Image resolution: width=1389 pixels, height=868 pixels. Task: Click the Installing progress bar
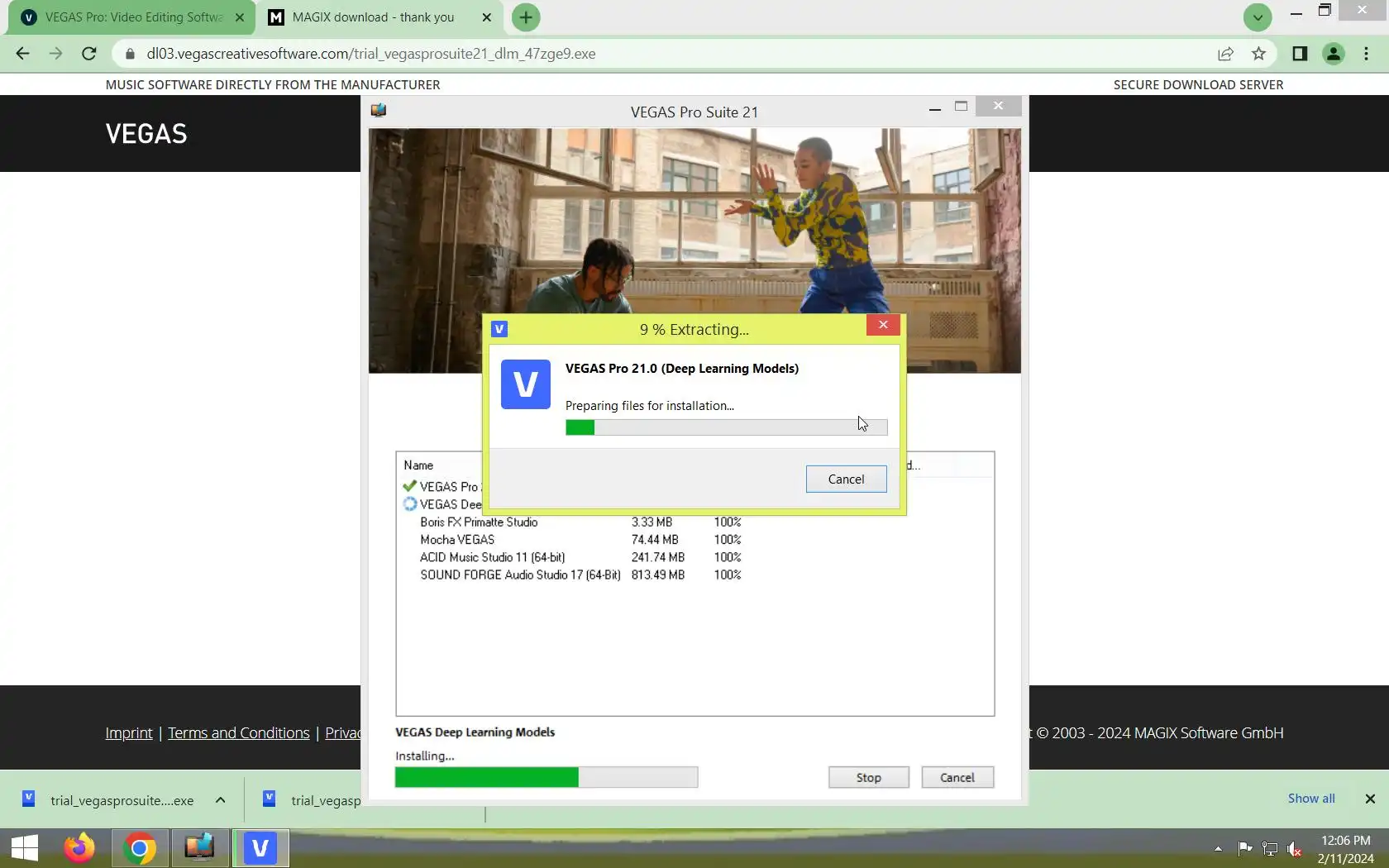[547, 777]
